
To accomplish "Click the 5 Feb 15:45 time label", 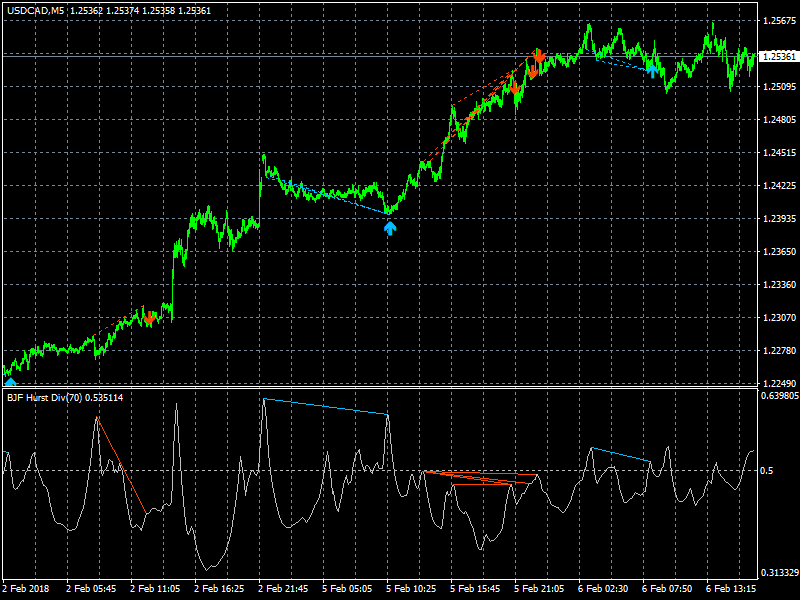I will click(x=475, y=589).
